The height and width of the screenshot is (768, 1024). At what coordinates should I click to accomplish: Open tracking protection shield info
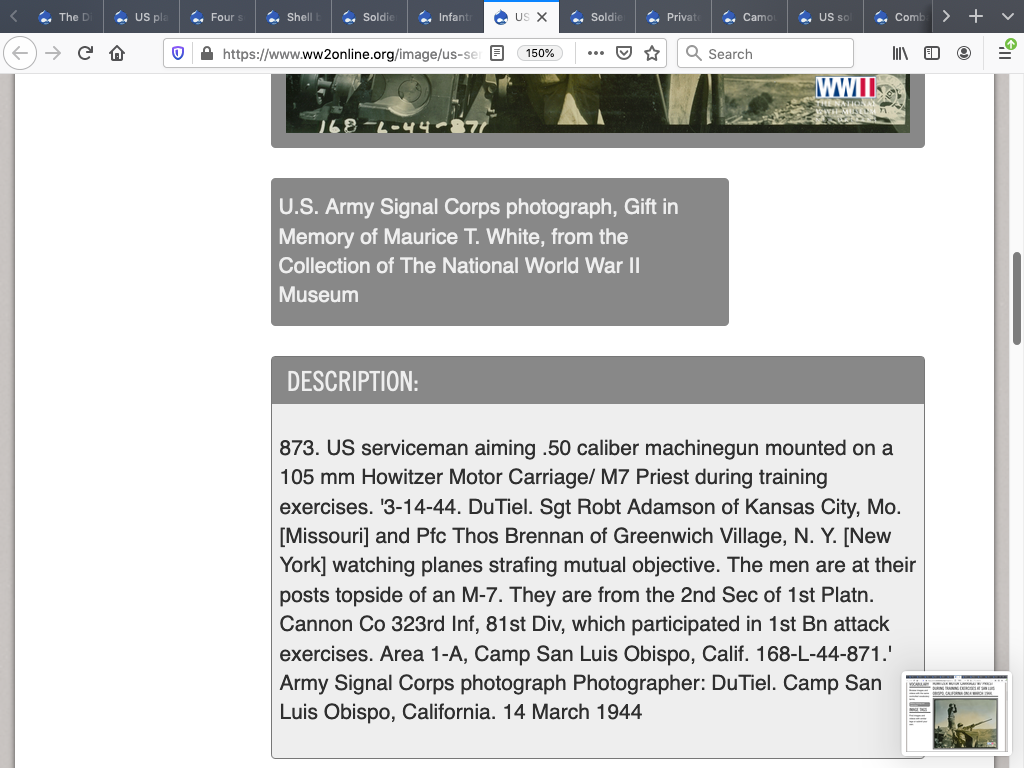[179, 54]
